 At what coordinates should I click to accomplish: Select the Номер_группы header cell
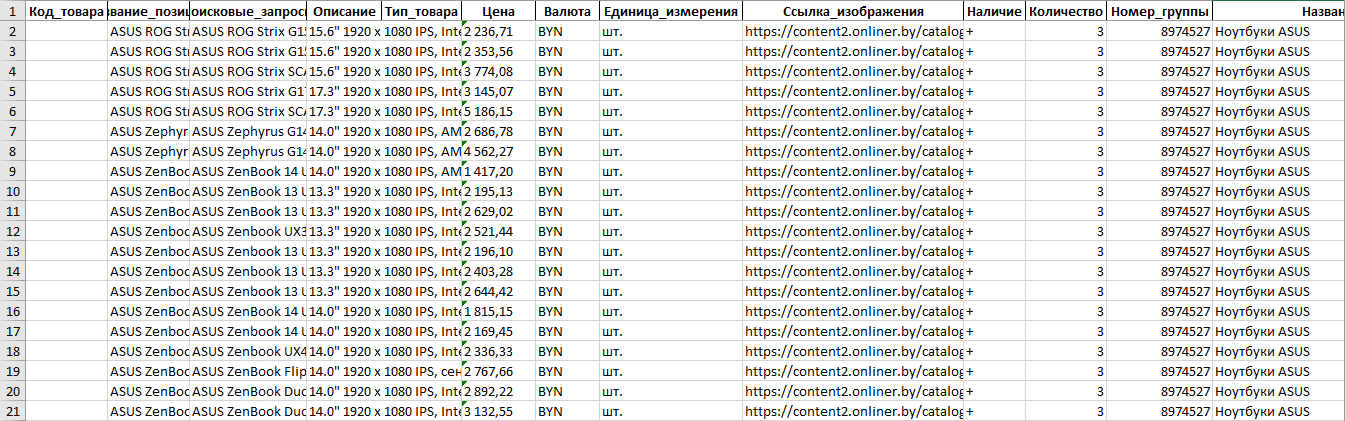1160,11
